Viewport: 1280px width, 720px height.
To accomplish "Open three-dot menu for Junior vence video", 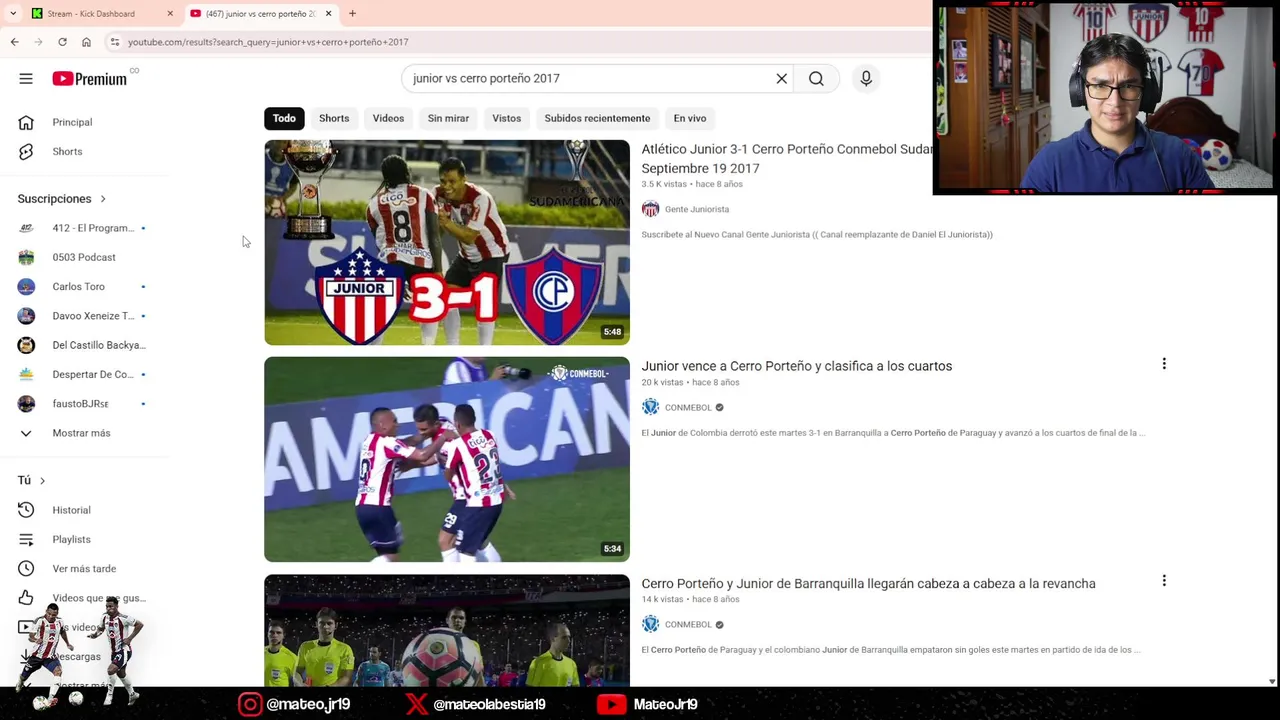I will click(1164, 364).
